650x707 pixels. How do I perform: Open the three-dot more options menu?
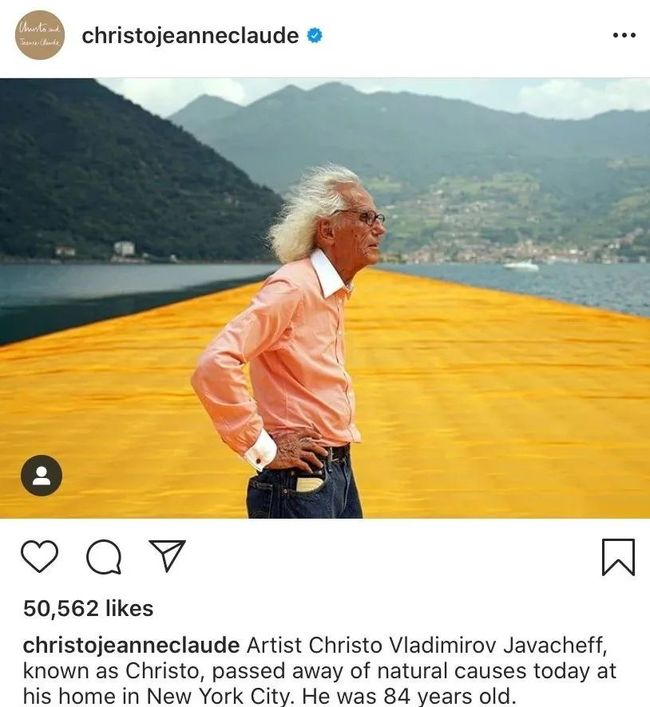[624, 35]
